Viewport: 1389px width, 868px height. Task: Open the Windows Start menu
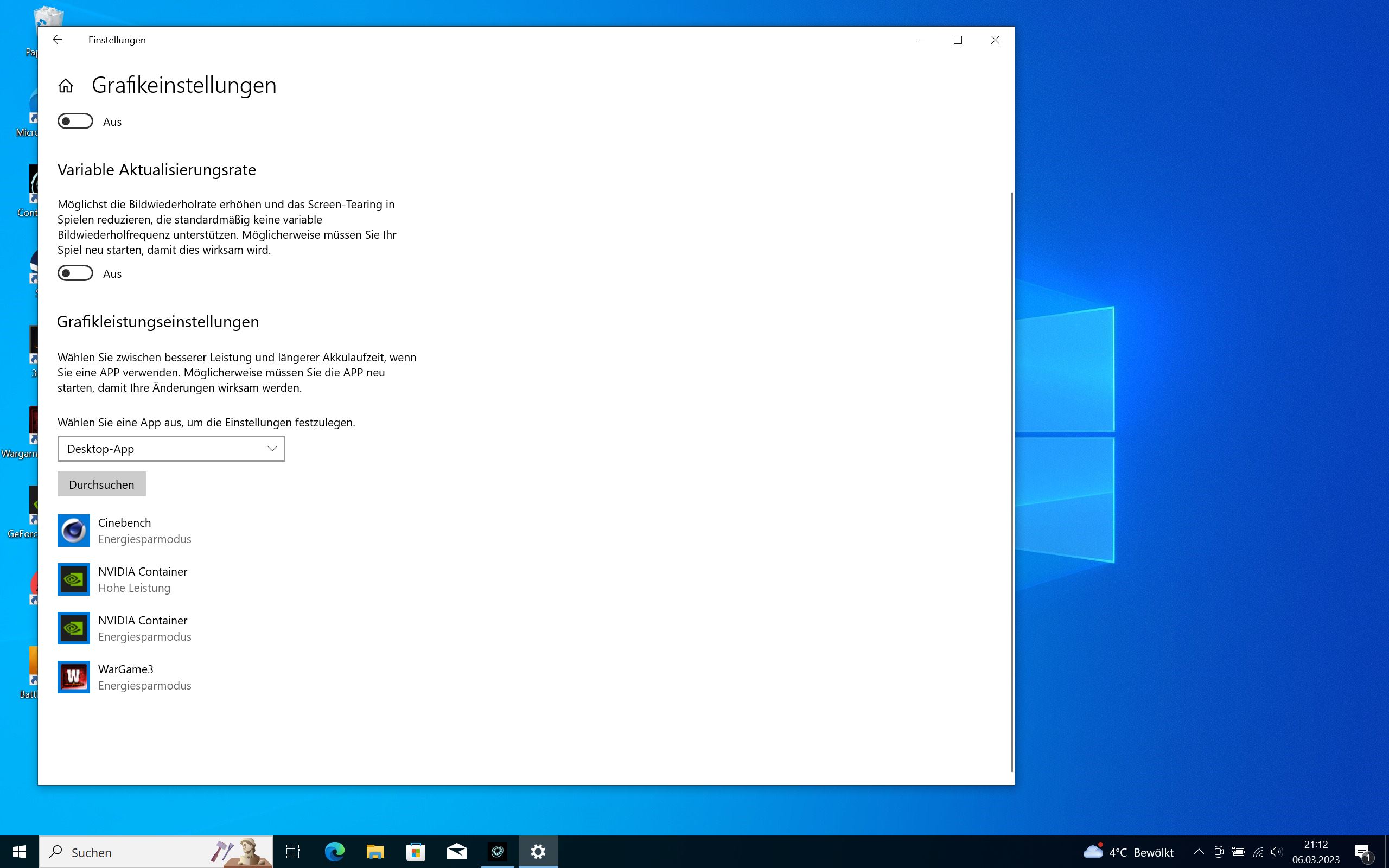point(19,851)
